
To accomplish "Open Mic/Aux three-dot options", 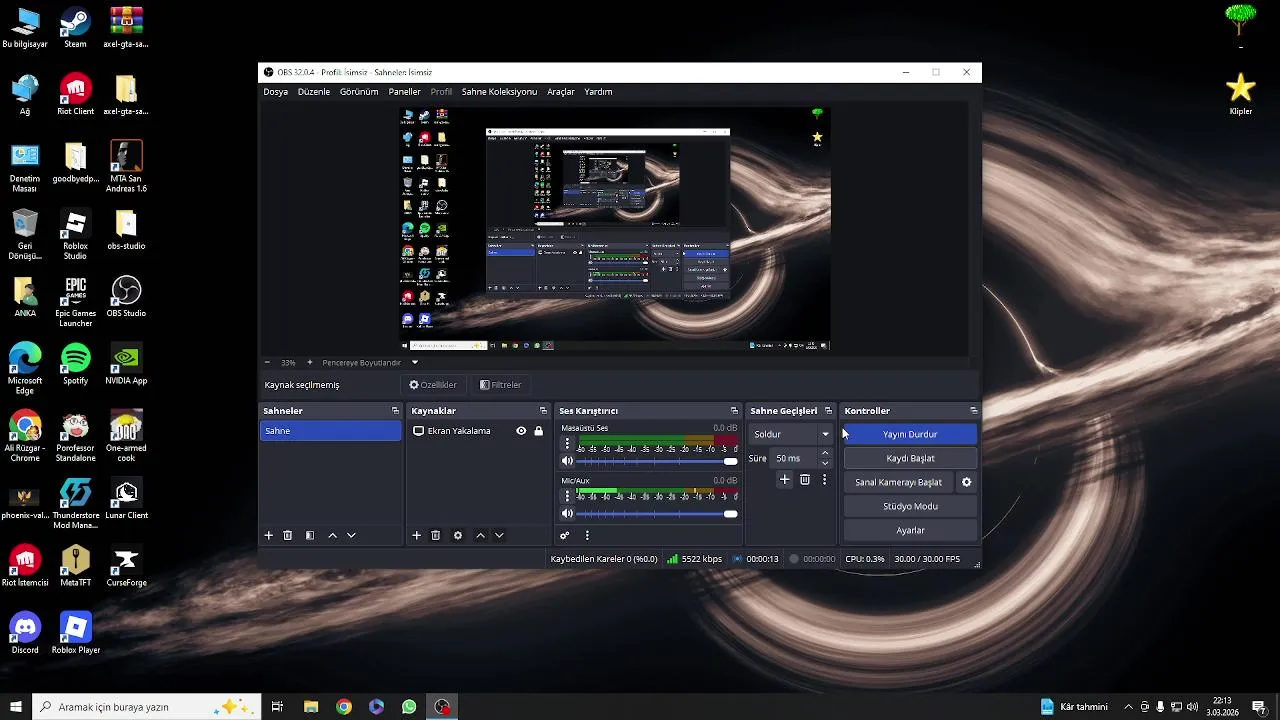I will pos(567,496).
